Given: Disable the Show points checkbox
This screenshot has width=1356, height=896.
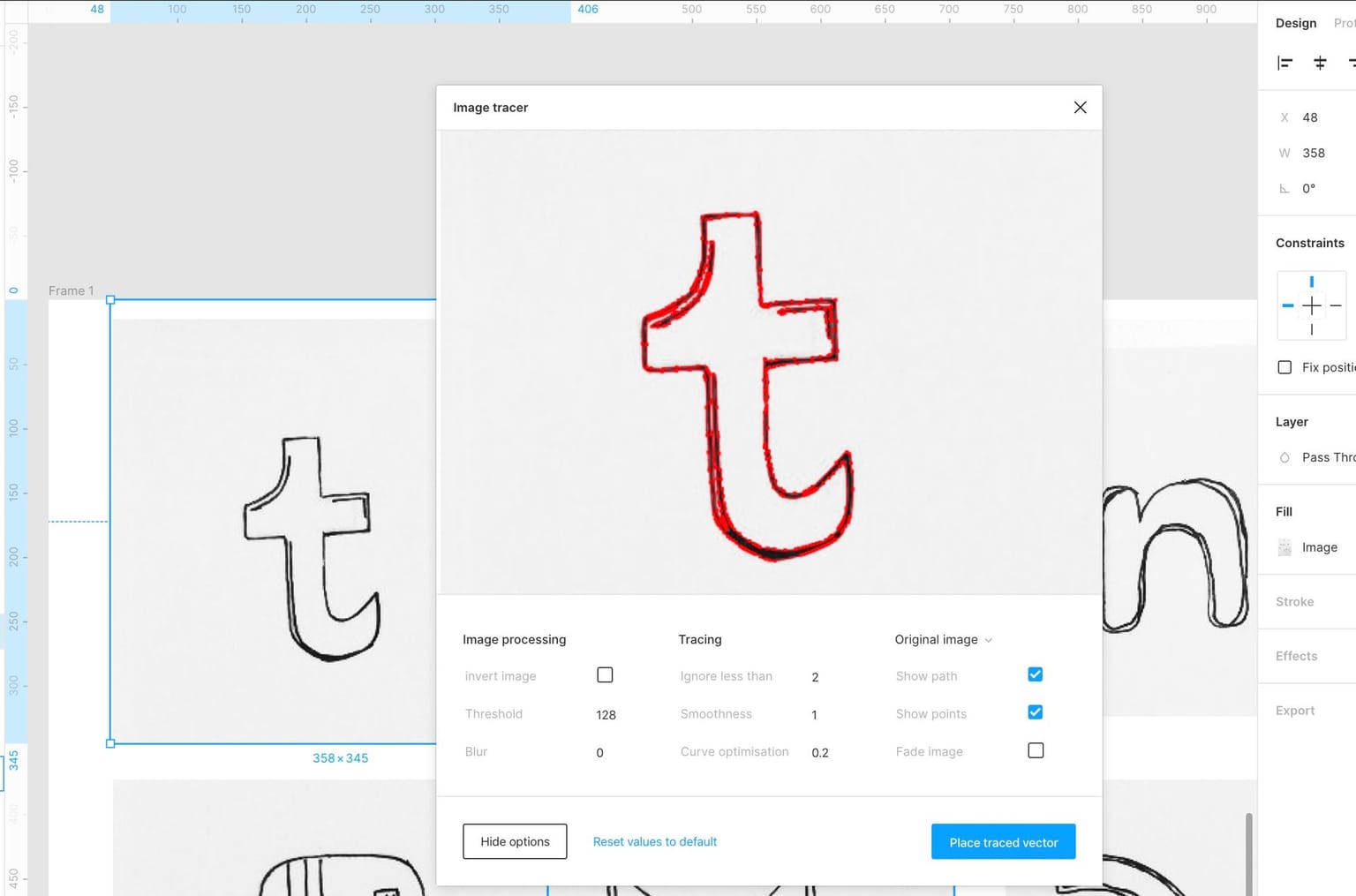Looking at the screenshot, I should (1036, 712).
